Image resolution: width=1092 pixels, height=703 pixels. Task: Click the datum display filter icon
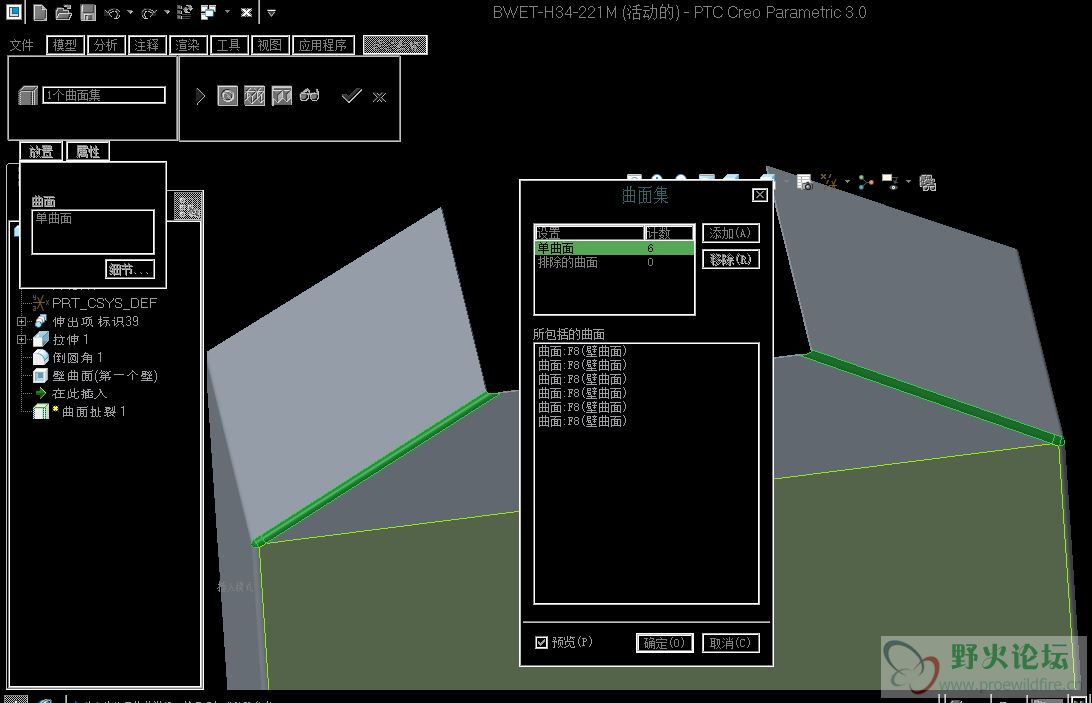(829, 182)
